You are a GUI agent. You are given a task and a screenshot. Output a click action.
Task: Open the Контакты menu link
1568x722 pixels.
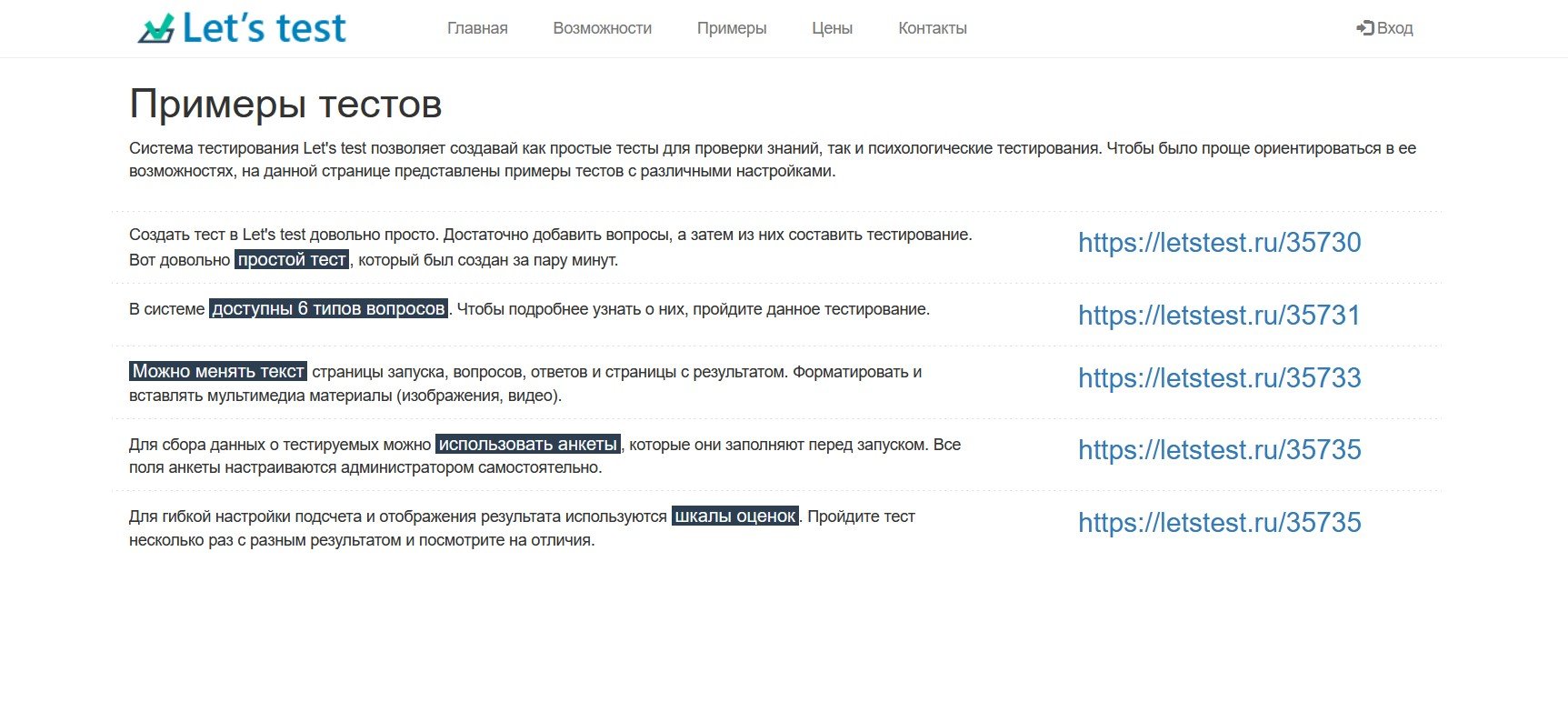(932, 28)
